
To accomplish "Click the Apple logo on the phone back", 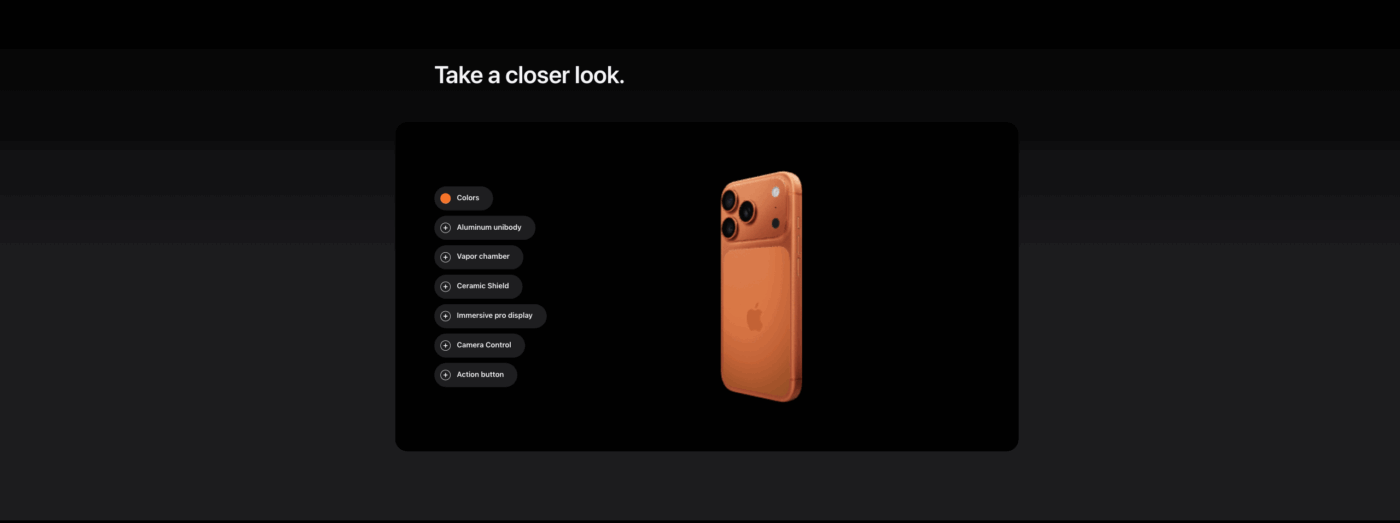I will (x=754, y=318).
